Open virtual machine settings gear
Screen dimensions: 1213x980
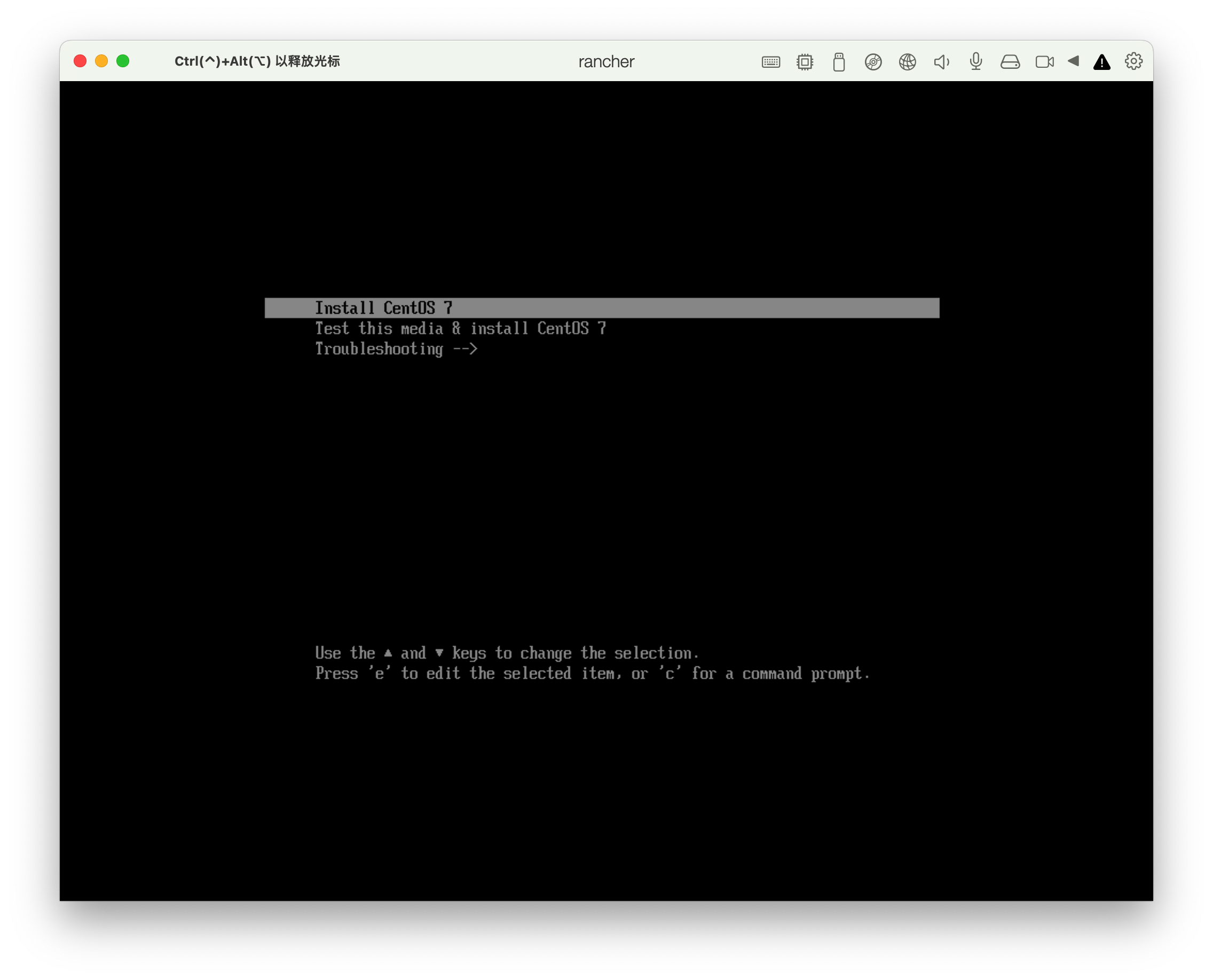coord(1133,61)
